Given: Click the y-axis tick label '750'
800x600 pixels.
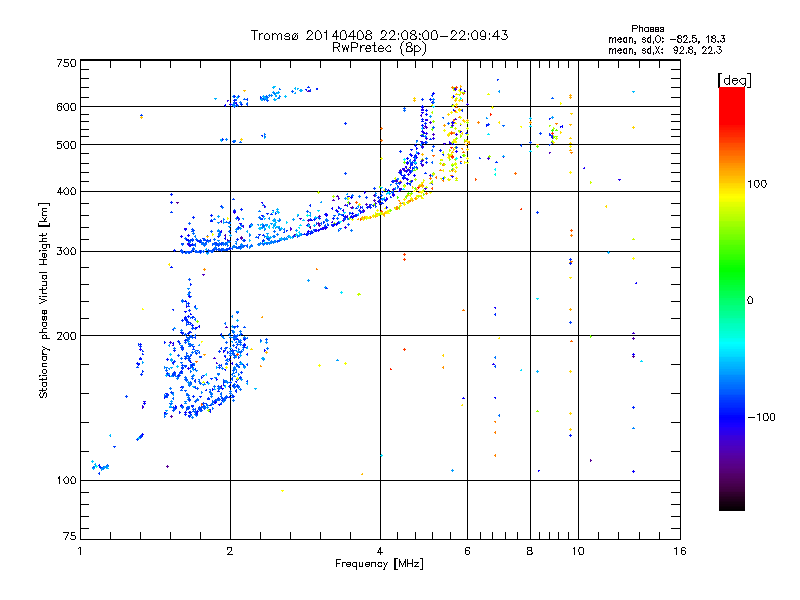Looking at the screenshot, I should click(x=66, y=63).
